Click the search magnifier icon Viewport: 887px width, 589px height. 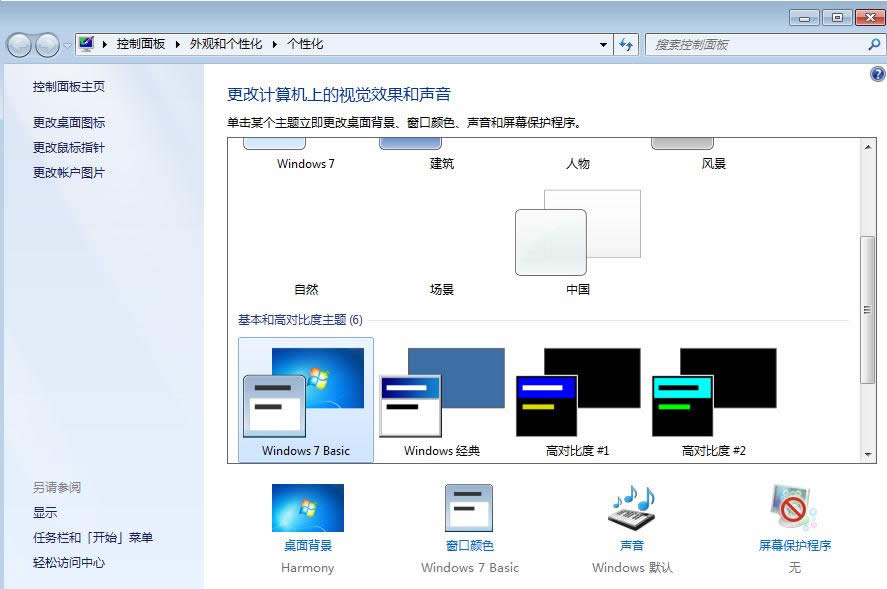pos(873,45)
